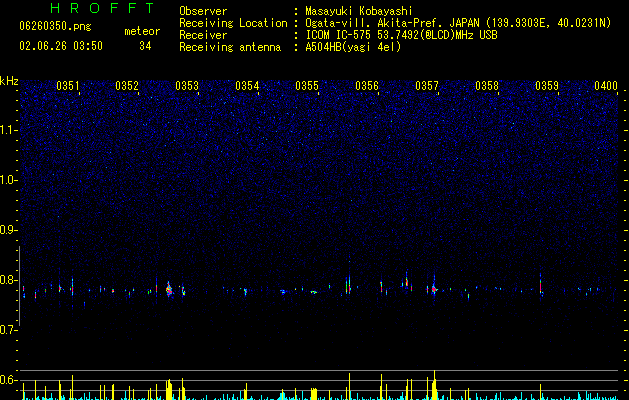The image size is (629, 400).
Task: Click the 0353 time marker
Action: coord(187,86)
